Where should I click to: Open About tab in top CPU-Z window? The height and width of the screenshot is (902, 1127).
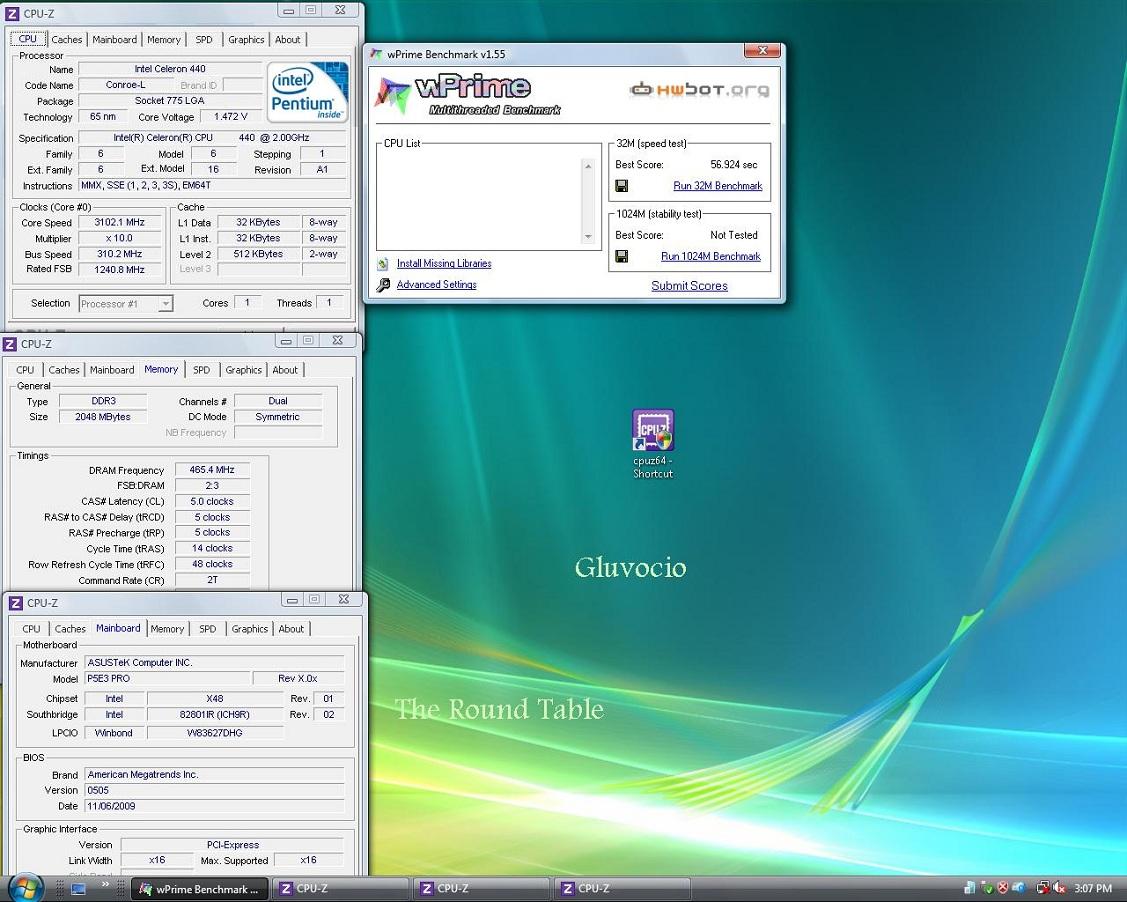pyautogui.click(x=288, y=40)
